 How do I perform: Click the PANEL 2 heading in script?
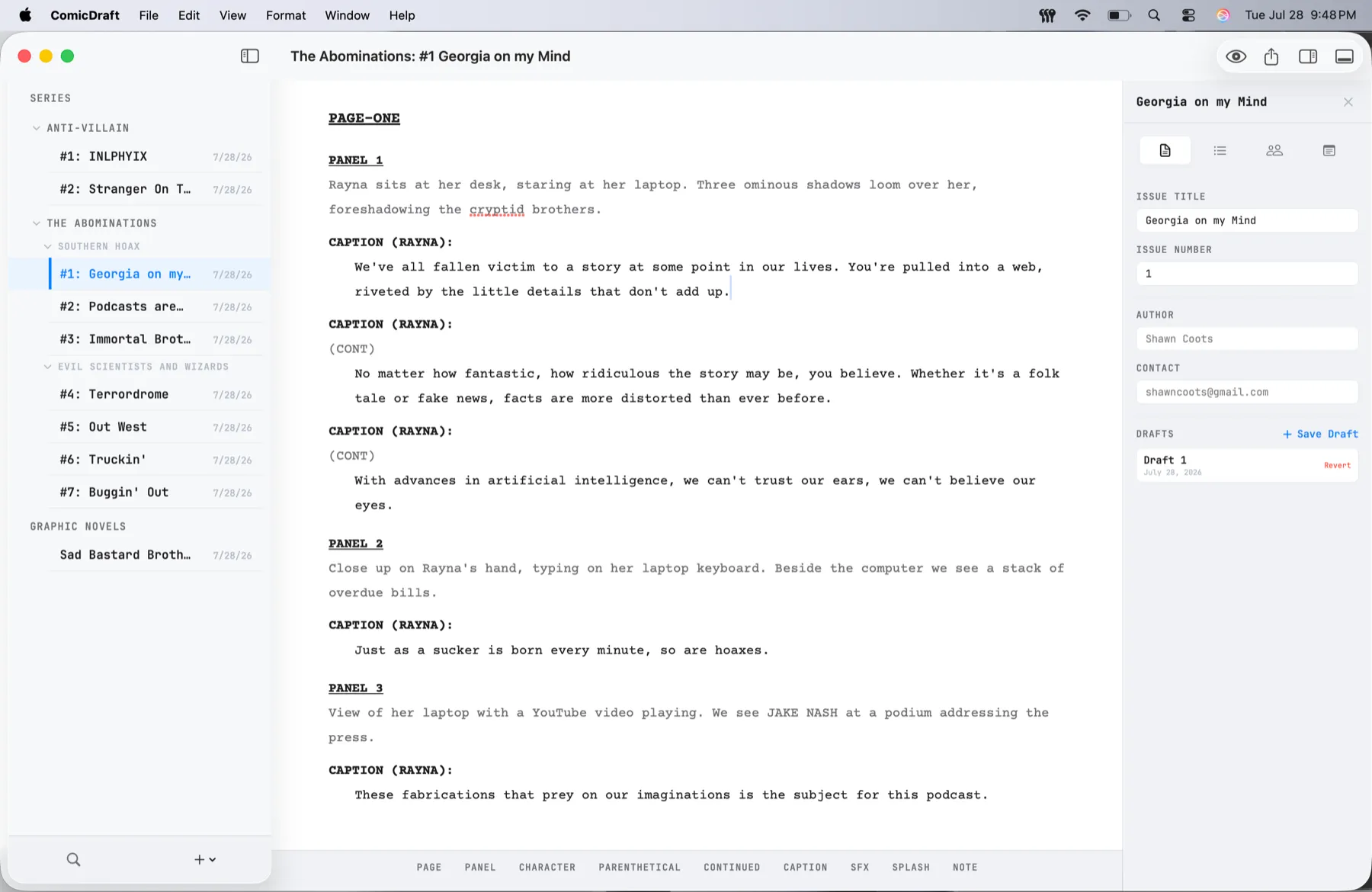click(x=356, y=544)
